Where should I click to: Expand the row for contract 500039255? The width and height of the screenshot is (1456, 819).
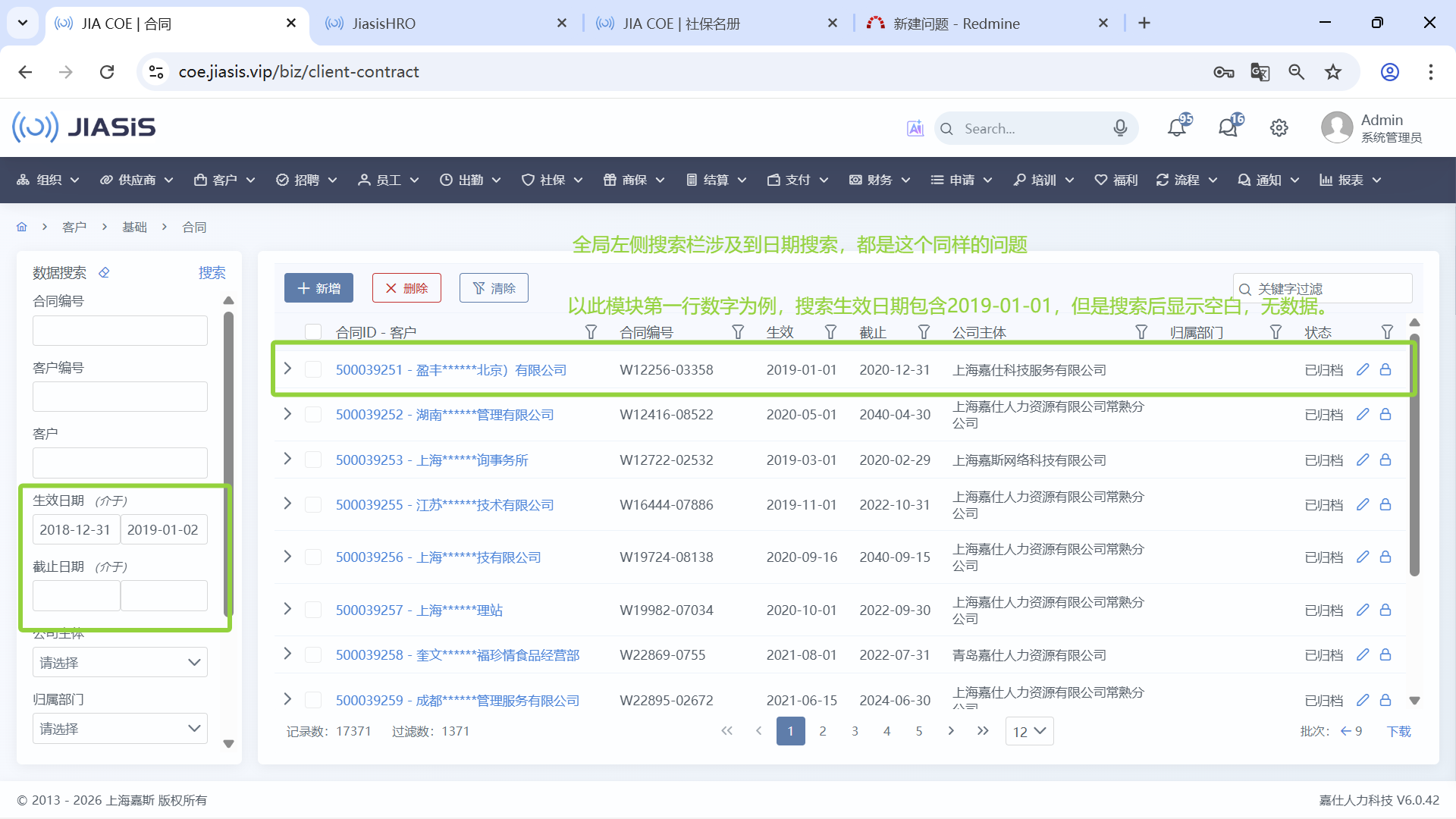(x=287, y=504)
